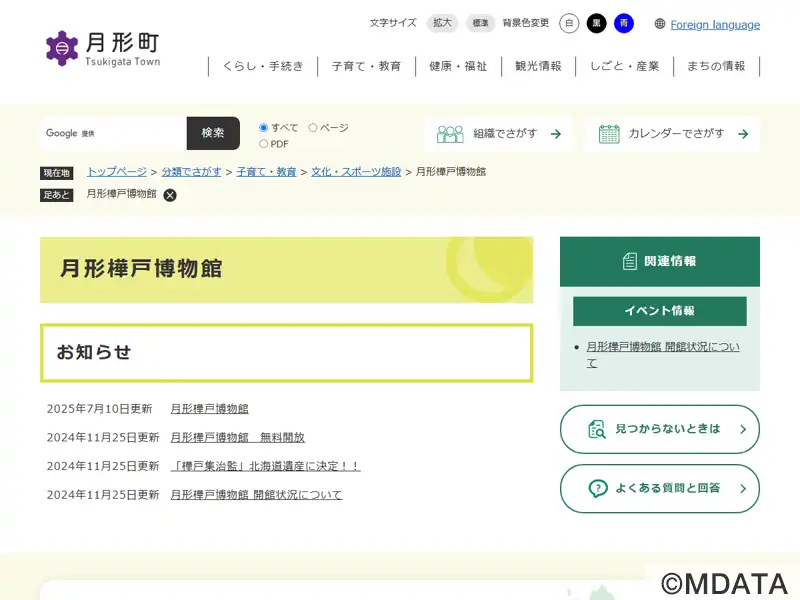Select the ページ search radio button
Image resolution: width=800 pixels, height=600 pixels.
click(x=313, y=128)
